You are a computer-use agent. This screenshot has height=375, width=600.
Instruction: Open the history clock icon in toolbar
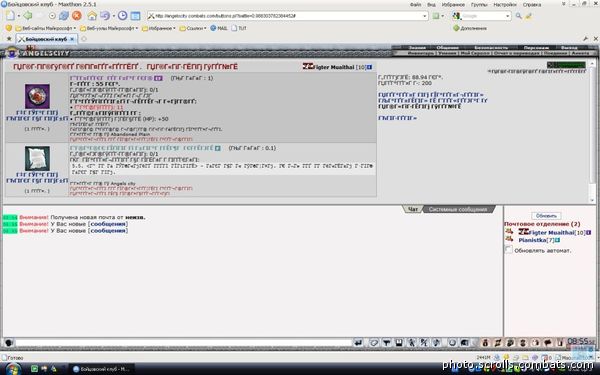[122, 16]
